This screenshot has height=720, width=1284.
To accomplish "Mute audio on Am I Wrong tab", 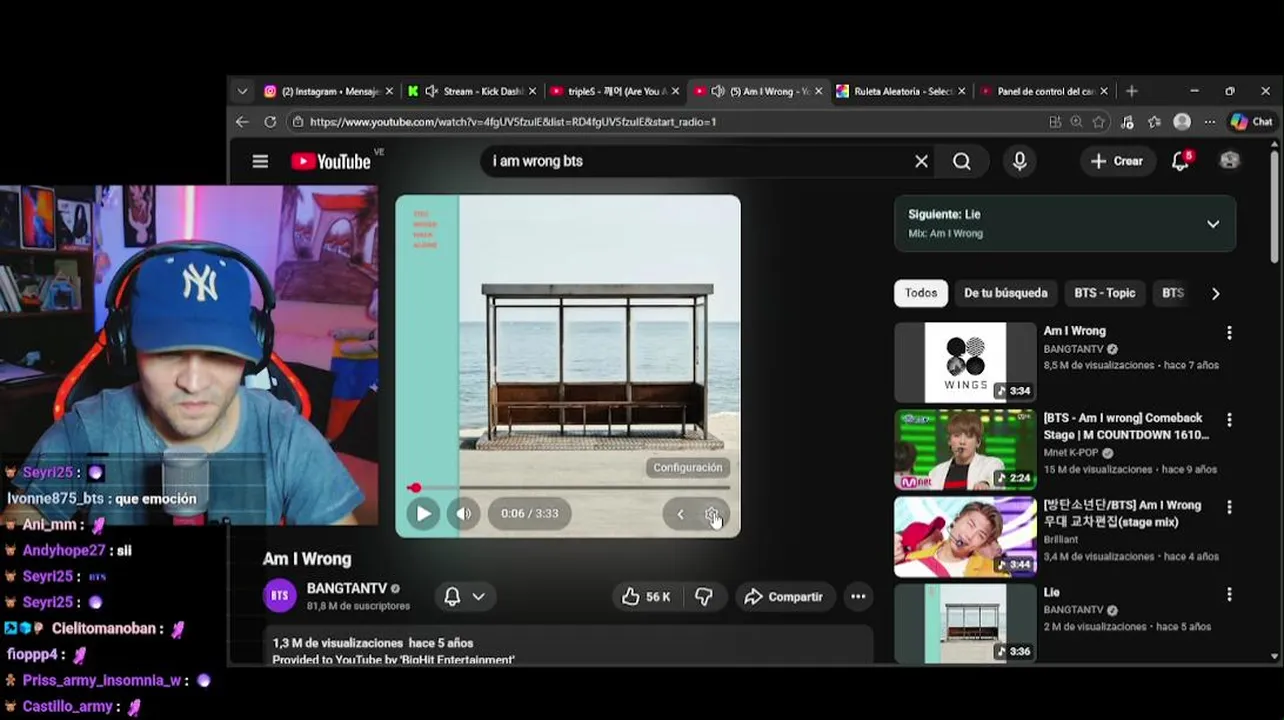I will coord(717,91).
